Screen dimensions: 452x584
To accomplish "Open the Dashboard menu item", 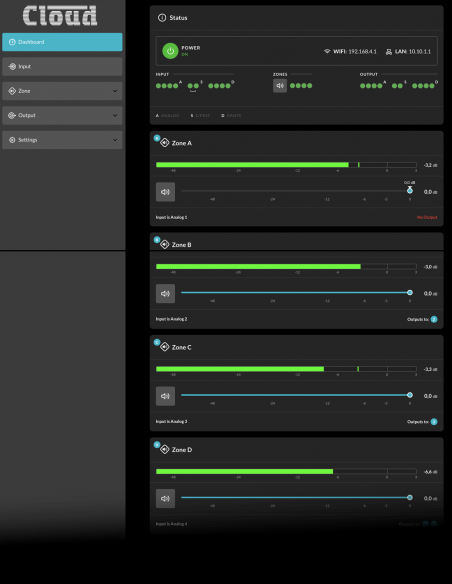I will click(x=62, y=42).
